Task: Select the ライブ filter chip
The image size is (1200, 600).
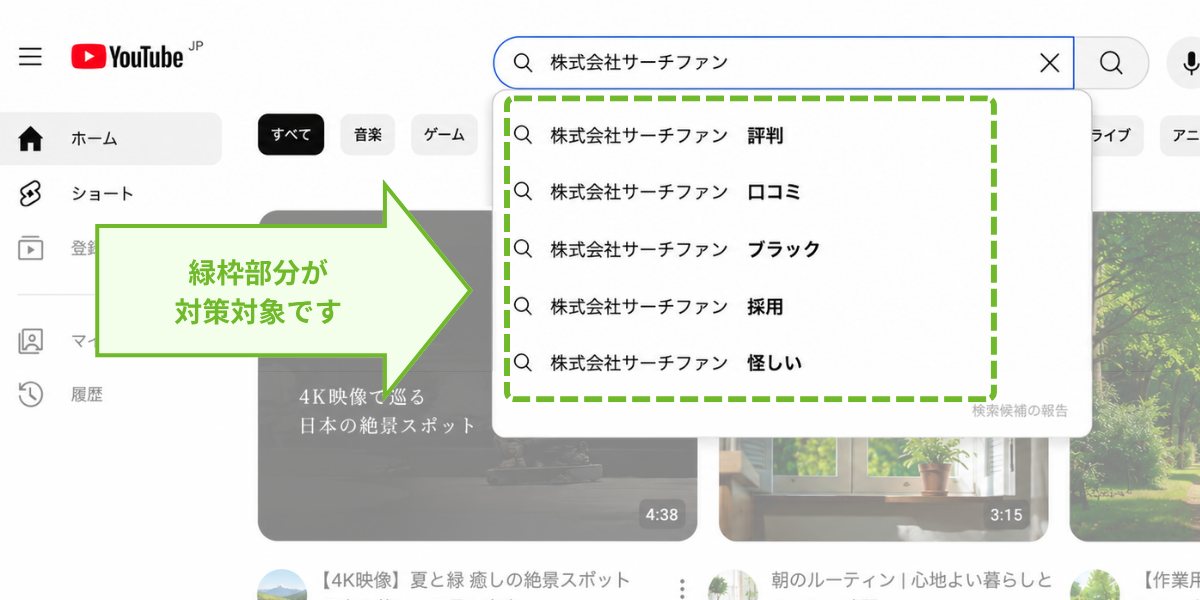Action: point(1116,135)
